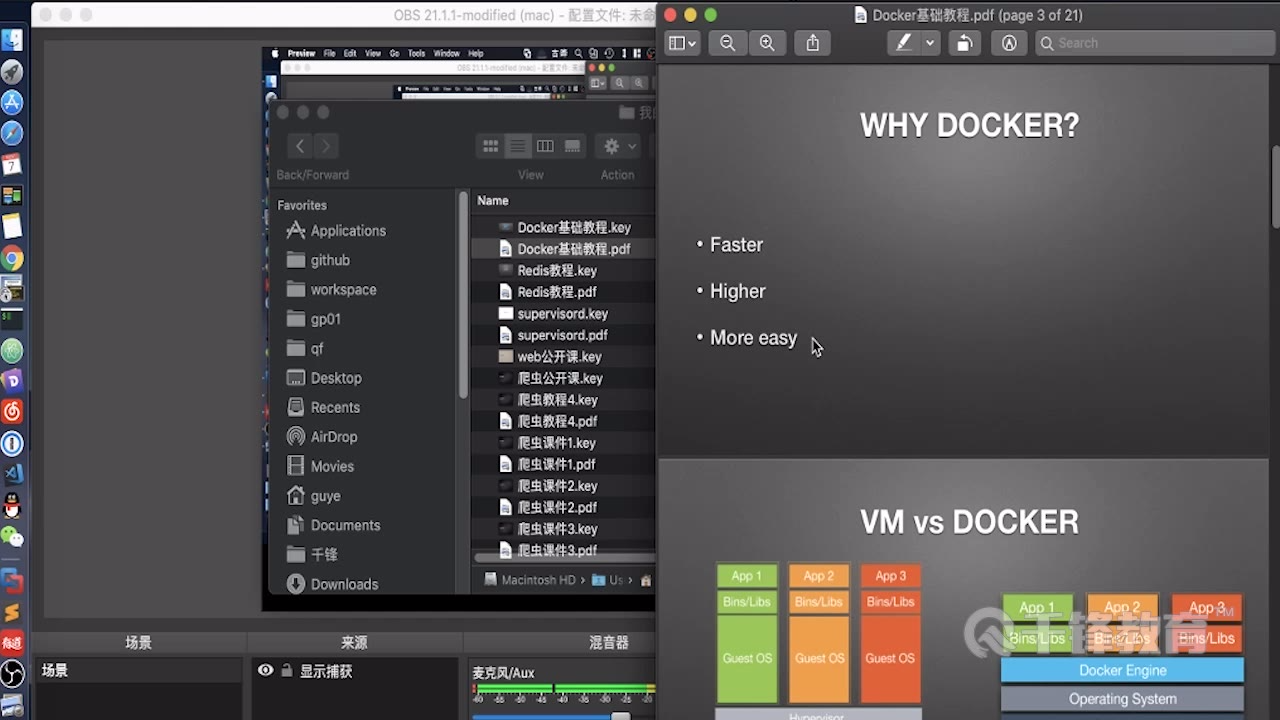Image resolution: width=1280 pixels, height=720 pixels.
Task: Click the Preview window vertical scrollbar
Action: [1275, 187]
